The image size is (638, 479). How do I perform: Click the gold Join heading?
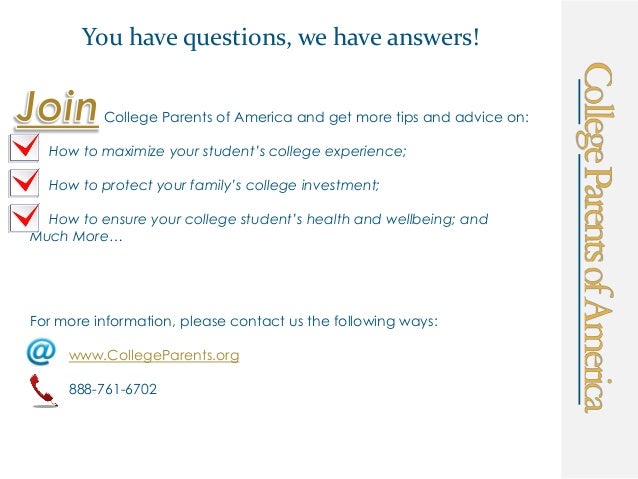pos(57,108)
